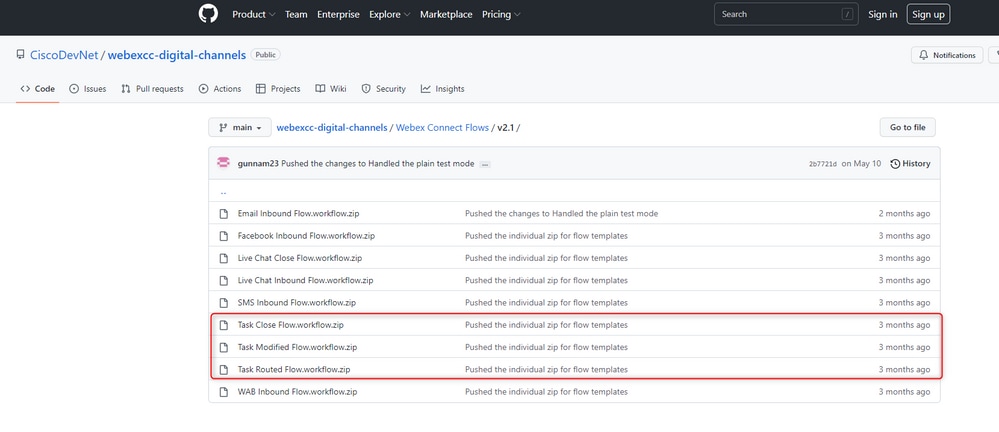The width and height of the screenshot is (999, 432).
Task: Expand the main branch selector dropdown
Action: (240, 127)
